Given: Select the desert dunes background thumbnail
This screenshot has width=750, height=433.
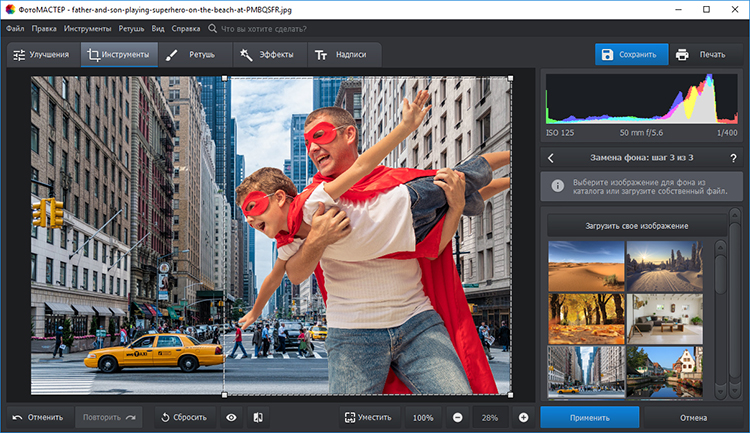Looking at the screenshot, I should (586, 264).
